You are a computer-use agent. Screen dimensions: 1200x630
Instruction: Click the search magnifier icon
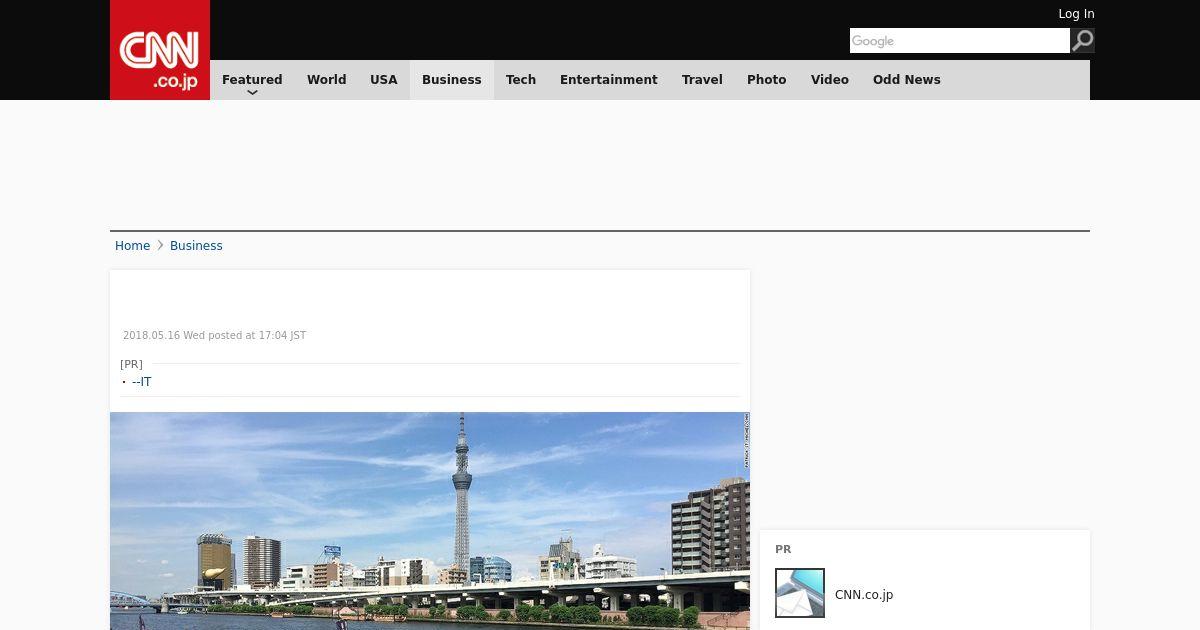tap(1083, 40)
